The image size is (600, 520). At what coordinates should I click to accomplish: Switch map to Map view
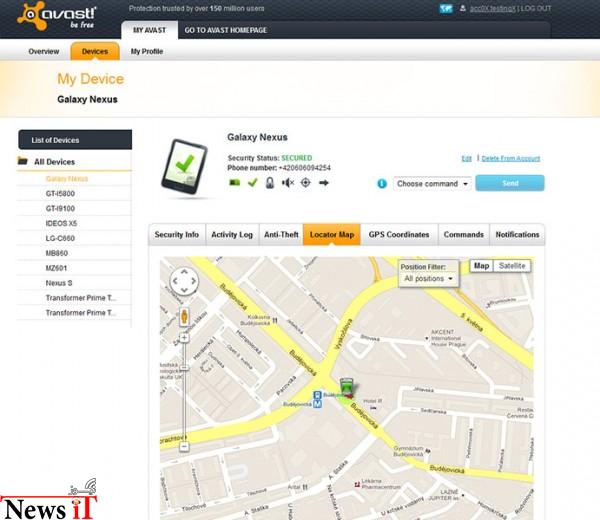481,266
